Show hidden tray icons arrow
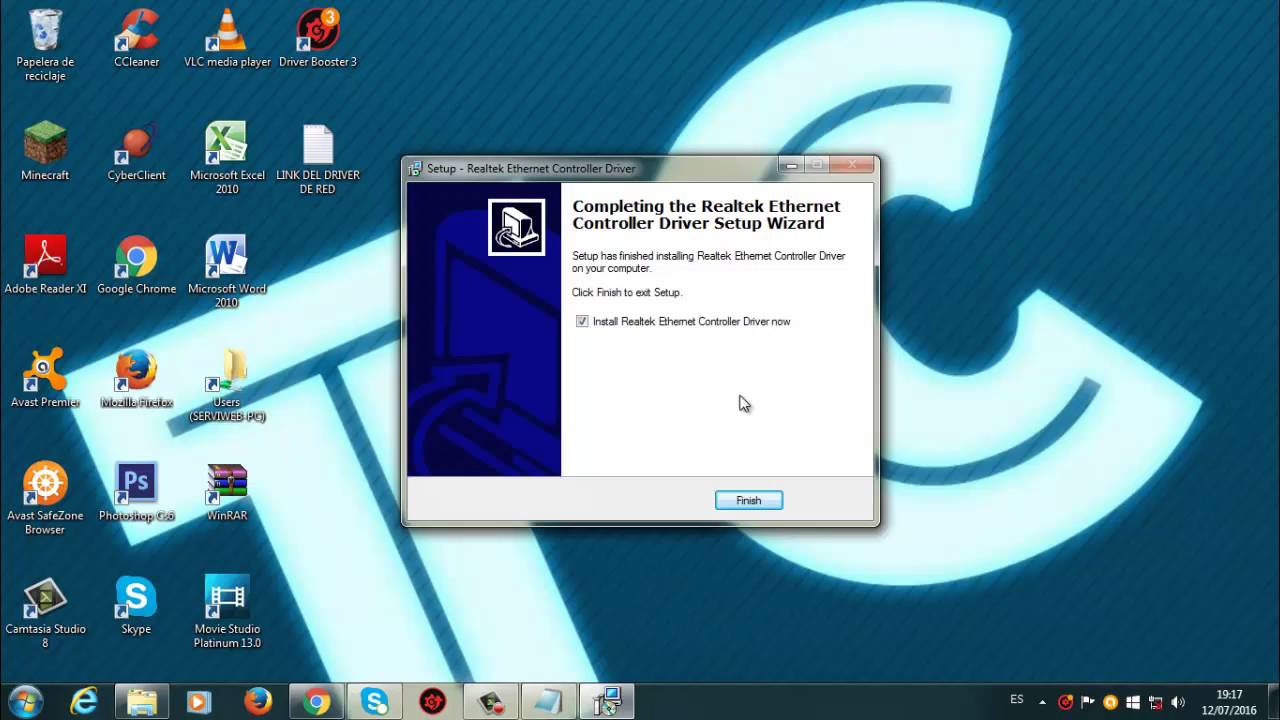 [x=1043, y=702]
